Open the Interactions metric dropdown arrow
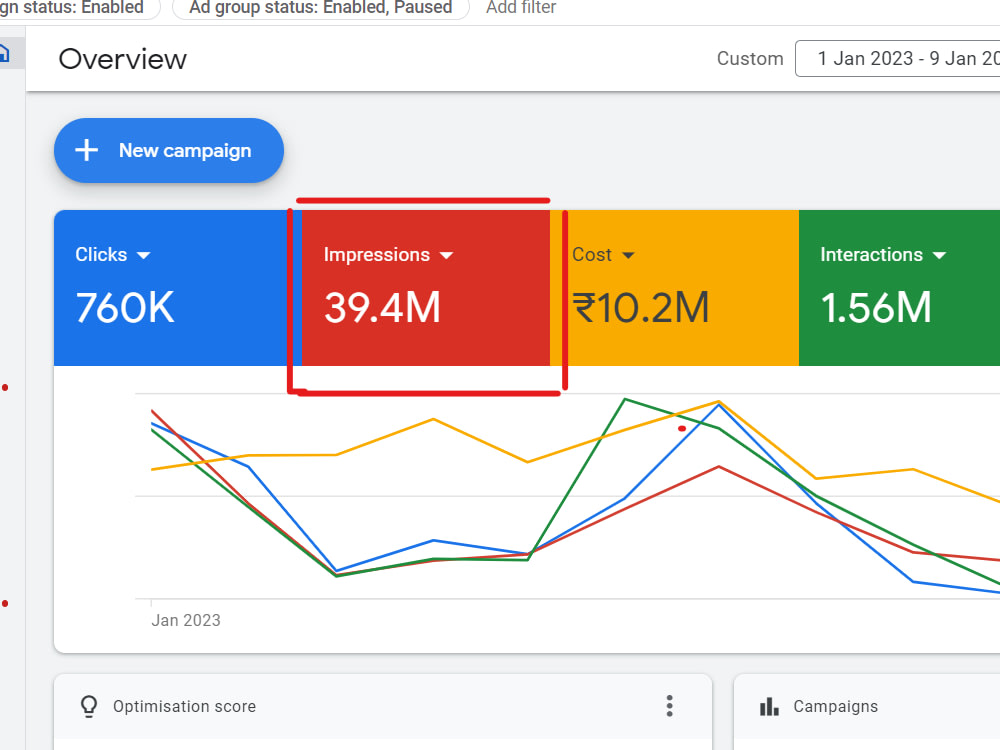The image size is (1000, 750). tap(939, 255)
